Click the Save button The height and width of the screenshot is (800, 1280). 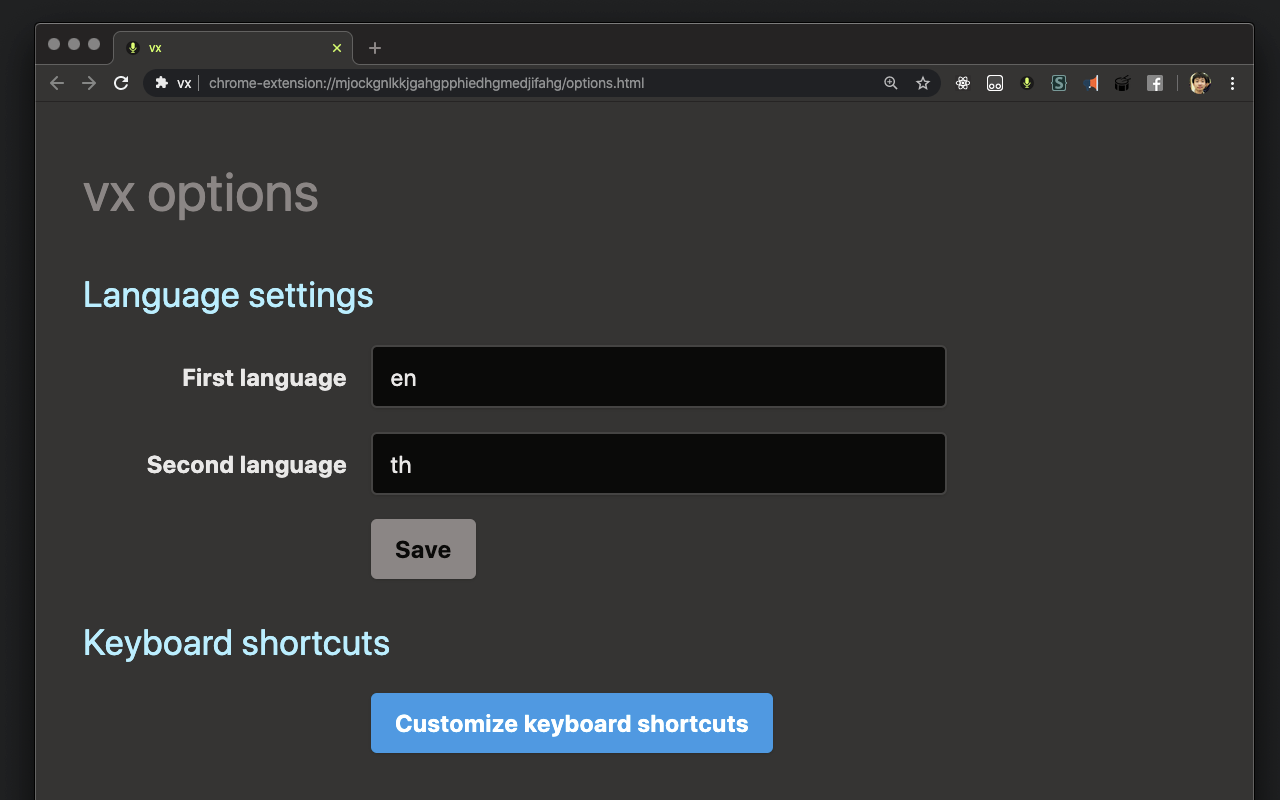click(423, 549)
